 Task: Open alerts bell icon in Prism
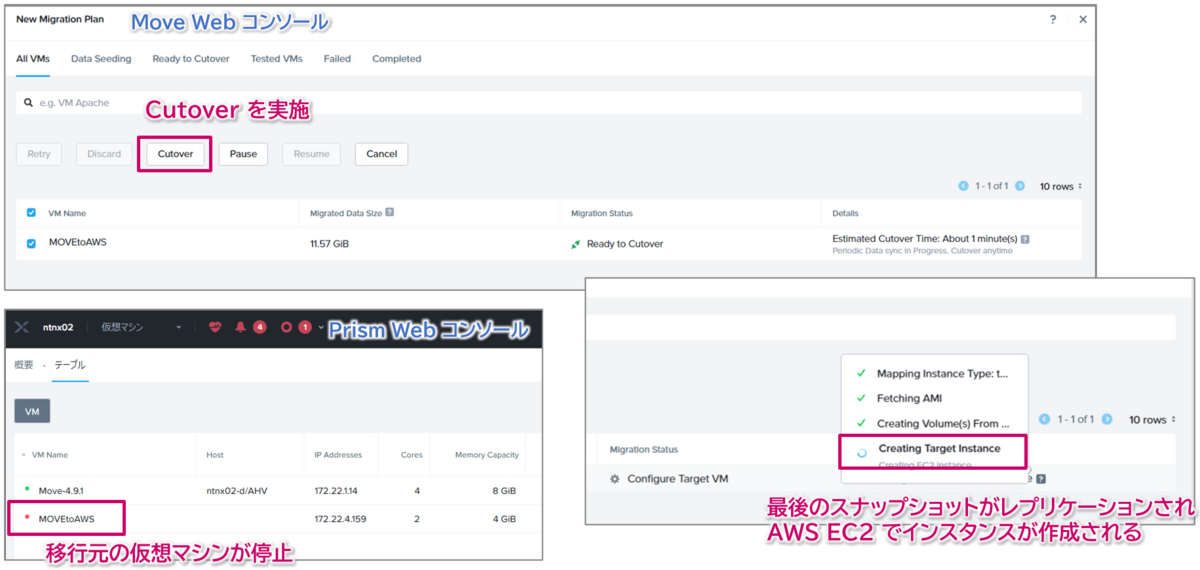(x=240, y=327)
